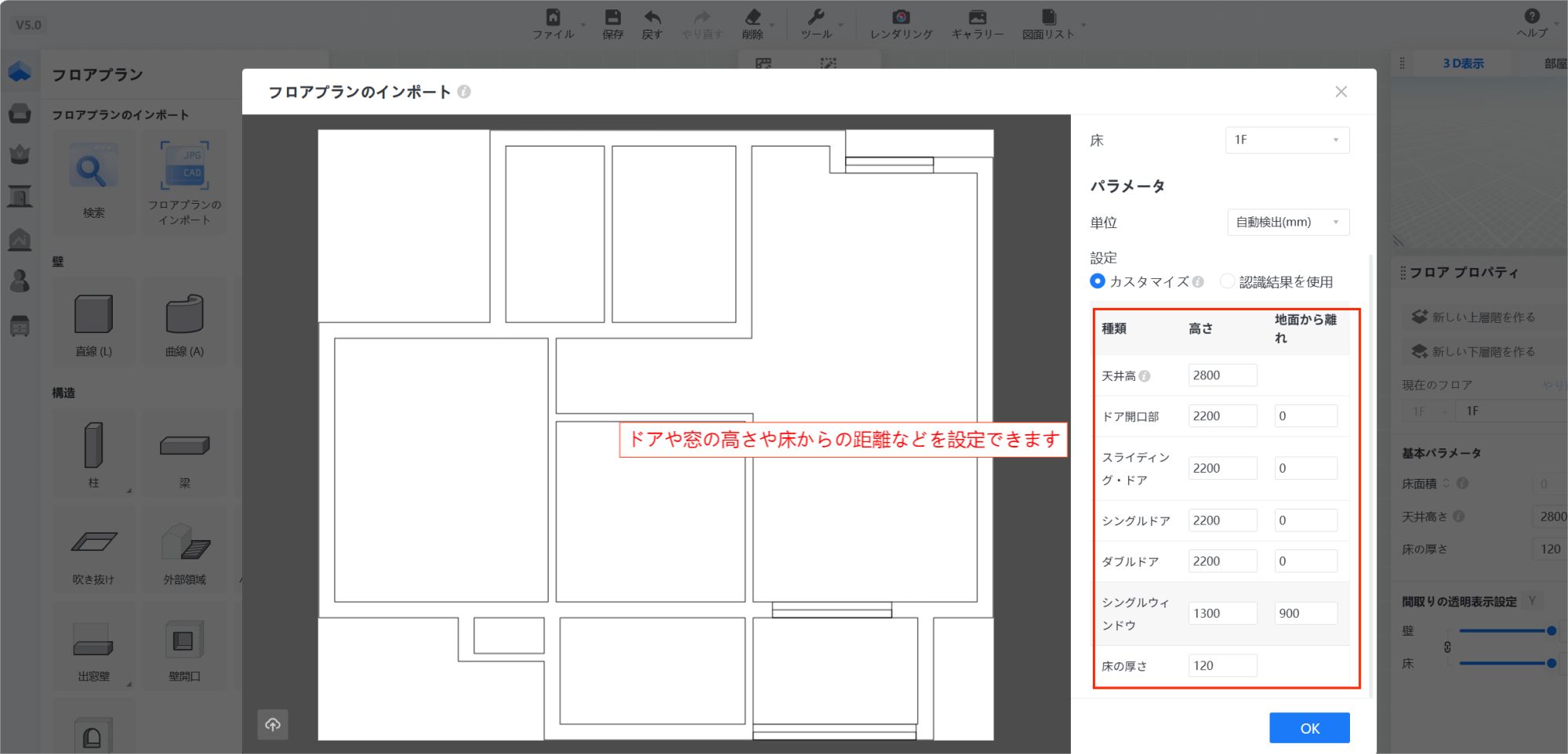This screenshot has height=754, width=1568.
Task: Expand the 削除 dropdown arrow
Action: (771, 24)
